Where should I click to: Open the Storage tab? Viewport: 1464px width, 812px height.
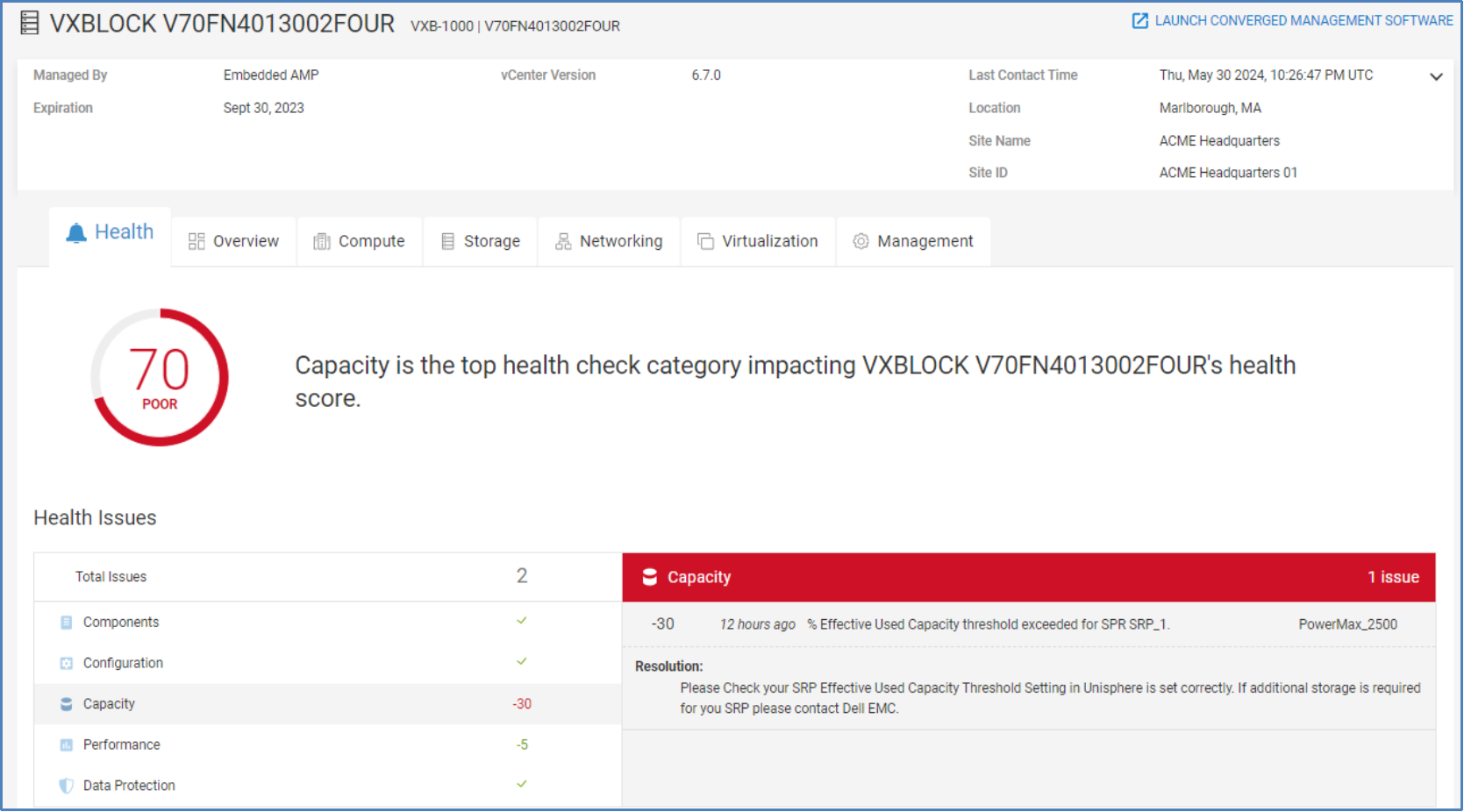pyautogui.click(x=481, y=241)
